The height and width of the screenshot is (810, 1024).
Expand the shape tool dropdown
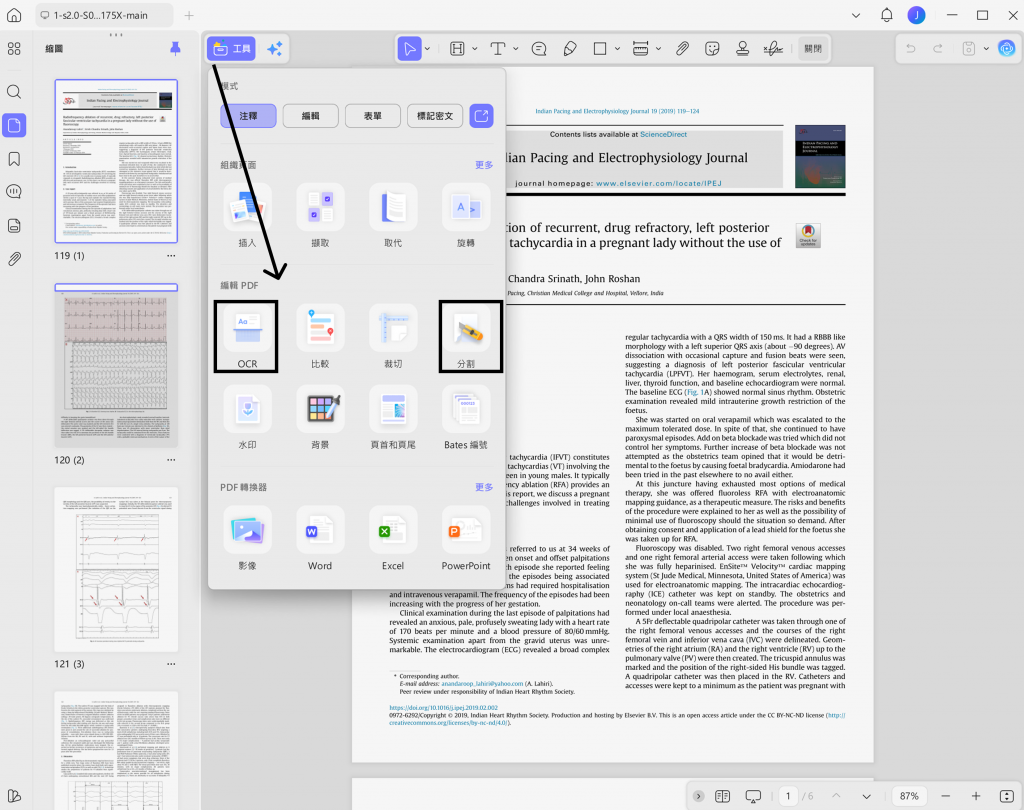click(x=617, y=48)
